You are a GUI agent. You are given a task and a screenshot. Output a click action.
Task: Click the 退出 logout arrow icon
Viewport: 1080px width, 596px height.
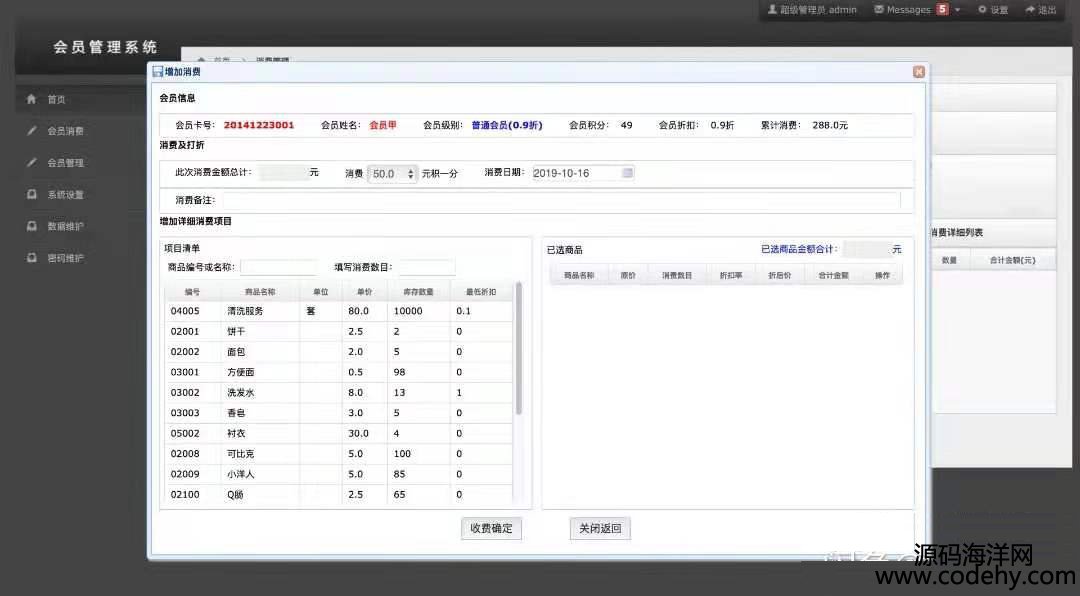1030,10
